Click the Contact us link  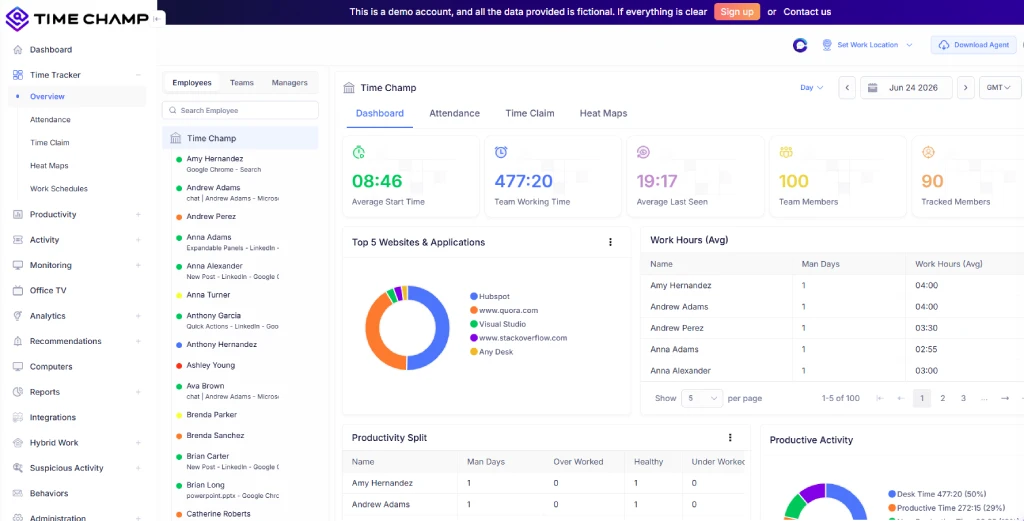(x=807, y=12)
